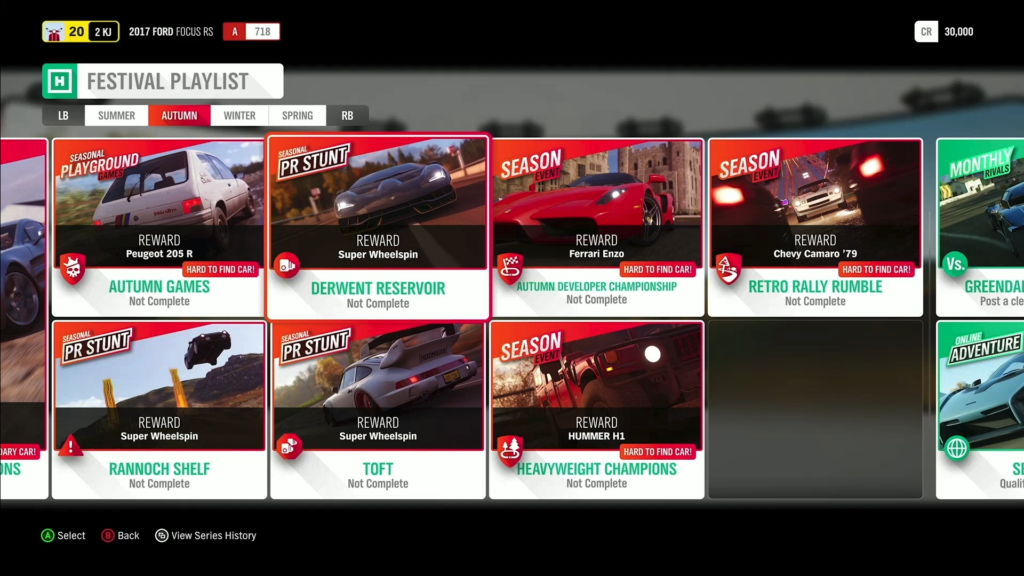
Task: Click Not Complete under Retro Rally Rumble
Action: tap(815, 301)
